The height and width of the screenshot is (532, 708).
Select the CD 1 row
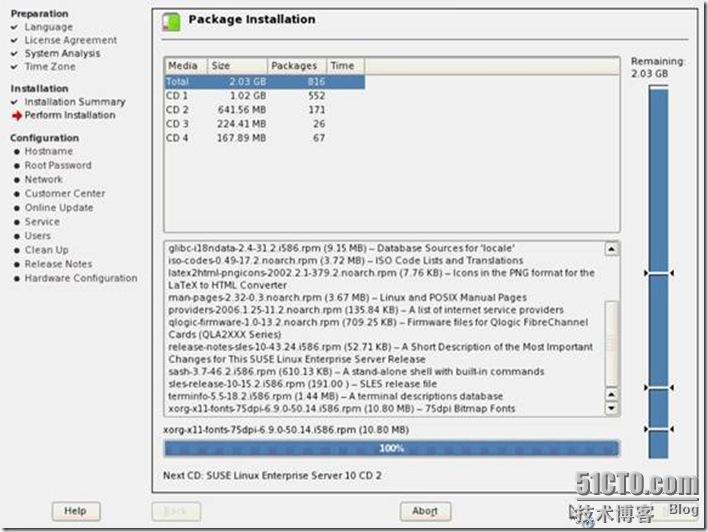point(265,96)
